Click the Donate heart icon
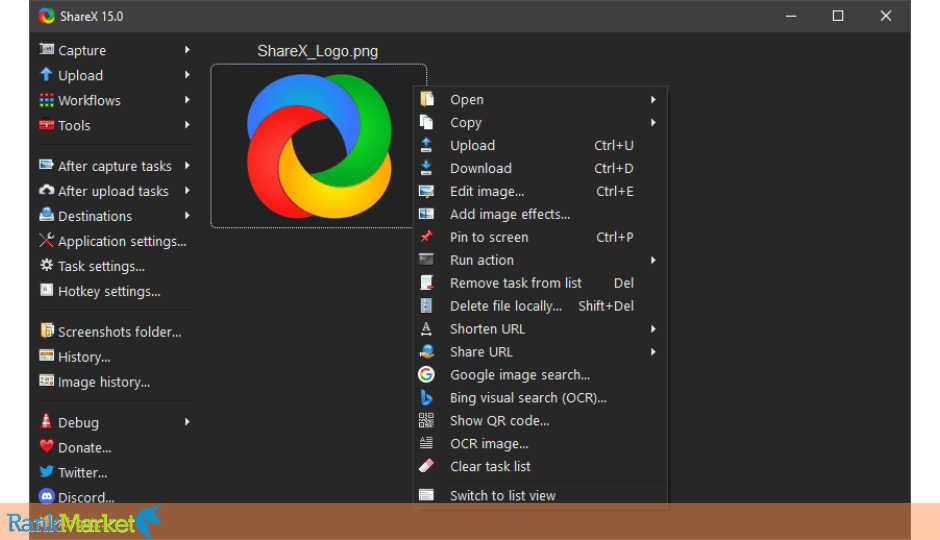 (x=46, y=447)
